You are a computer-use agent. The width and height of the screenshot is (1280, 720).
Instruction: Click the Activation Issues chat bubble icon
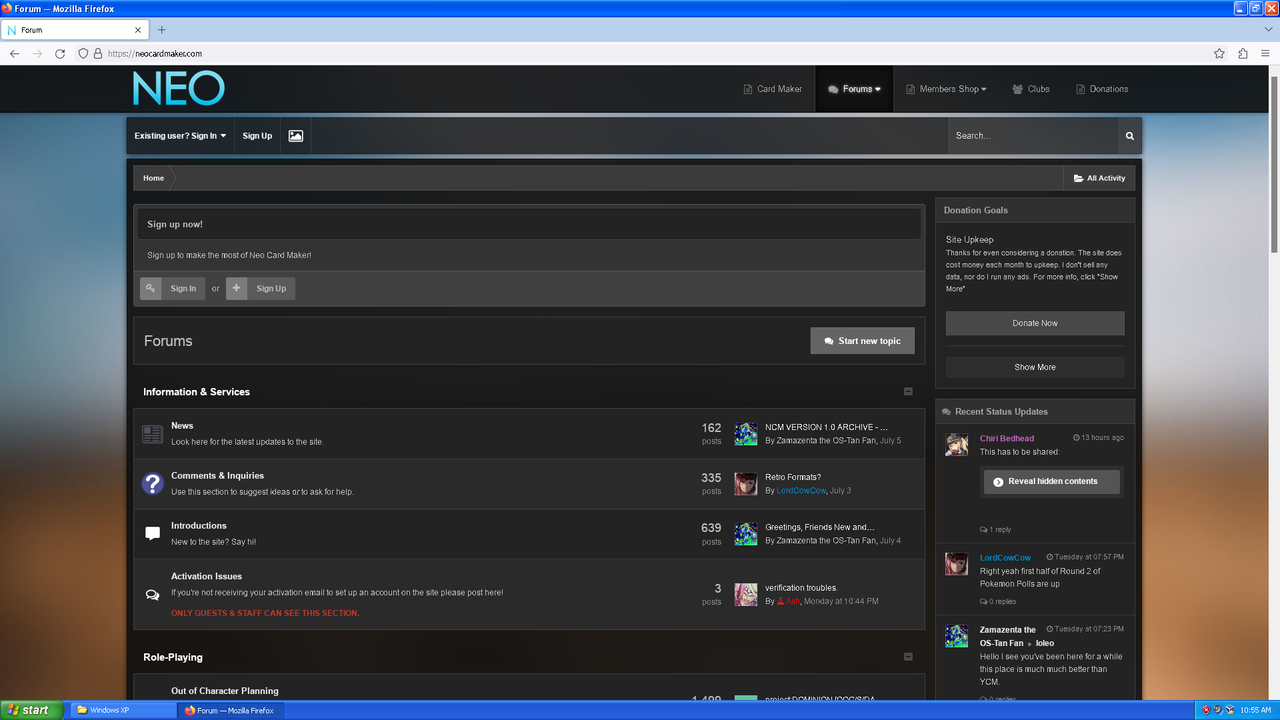pos(152,594)
